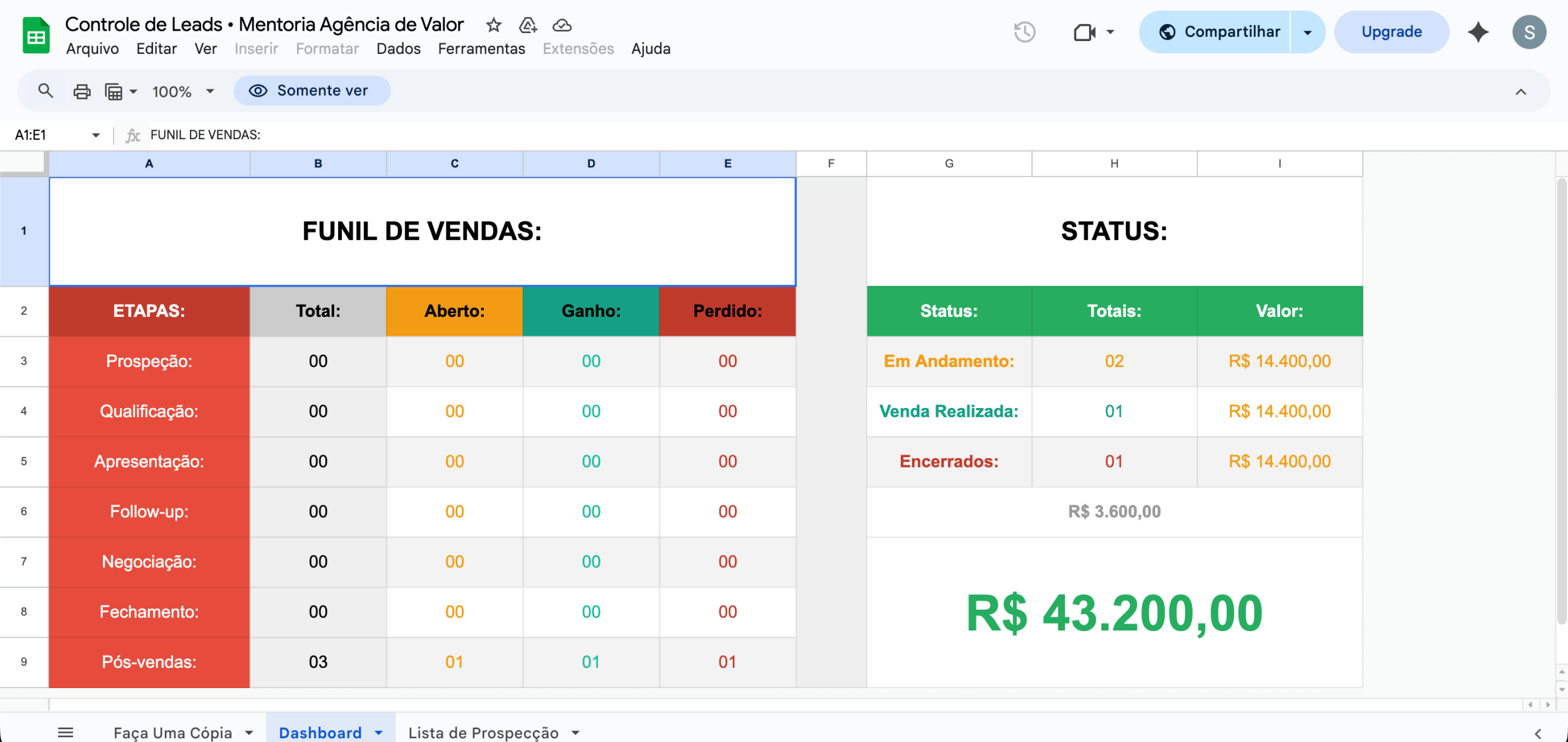Open version history clock icon
This screenshot has width=1568, height=742.
1024,32
